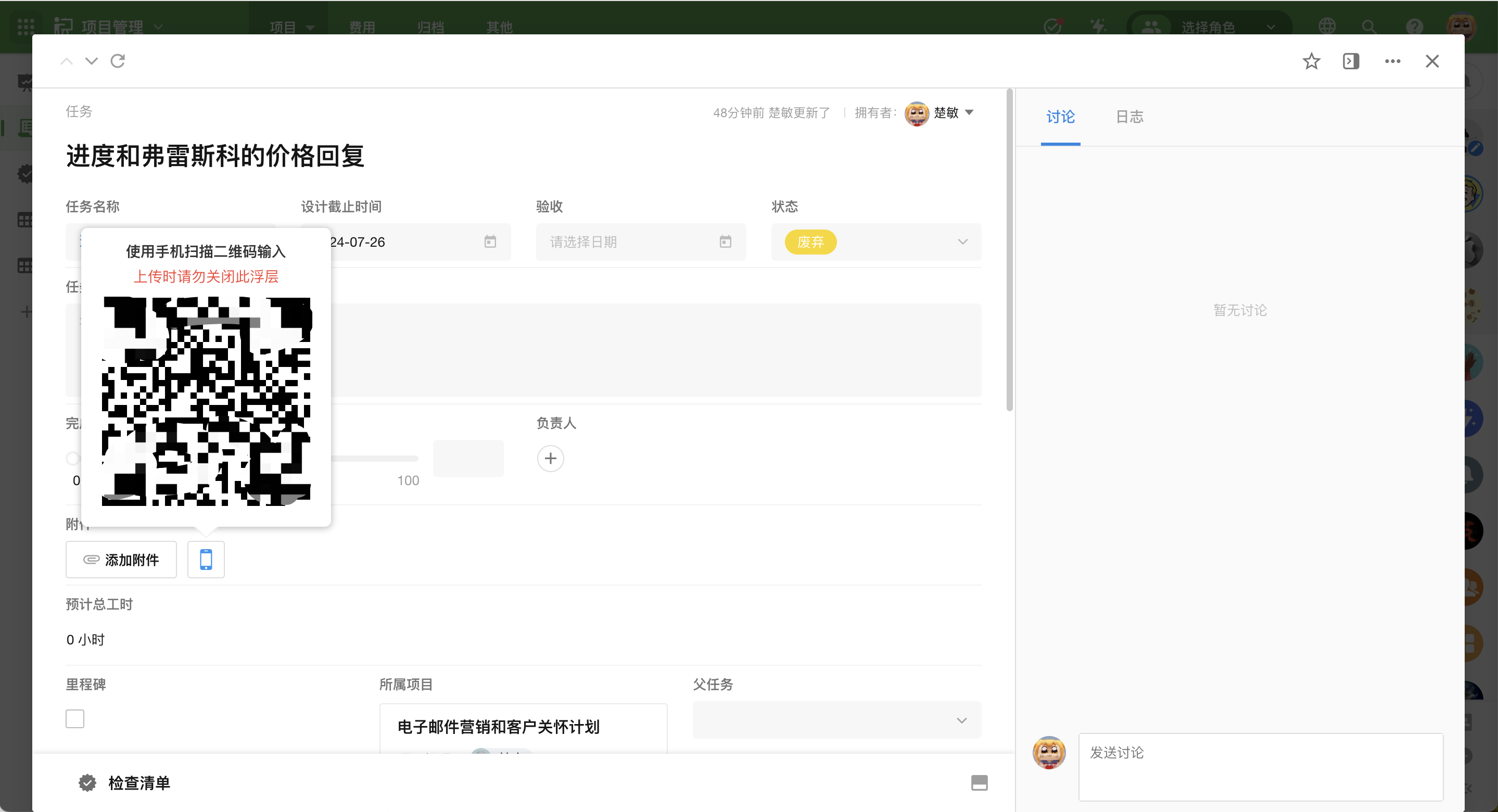Click the task title 进度和弗雷斯科的价格回复

(x=215, y=156)
